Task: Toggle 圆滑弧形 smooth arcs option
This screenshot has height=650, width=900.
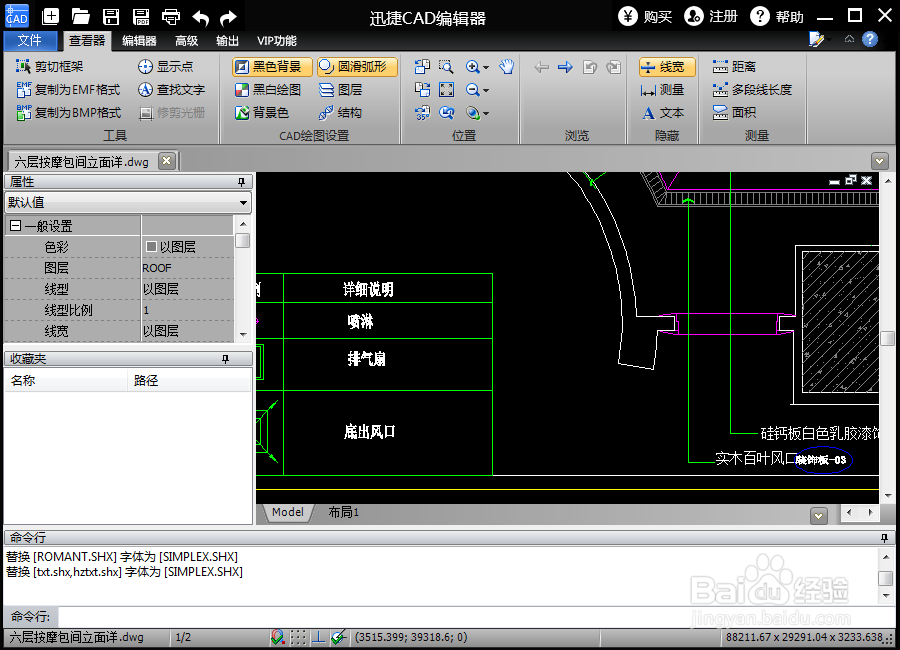Action: [356, 67]
